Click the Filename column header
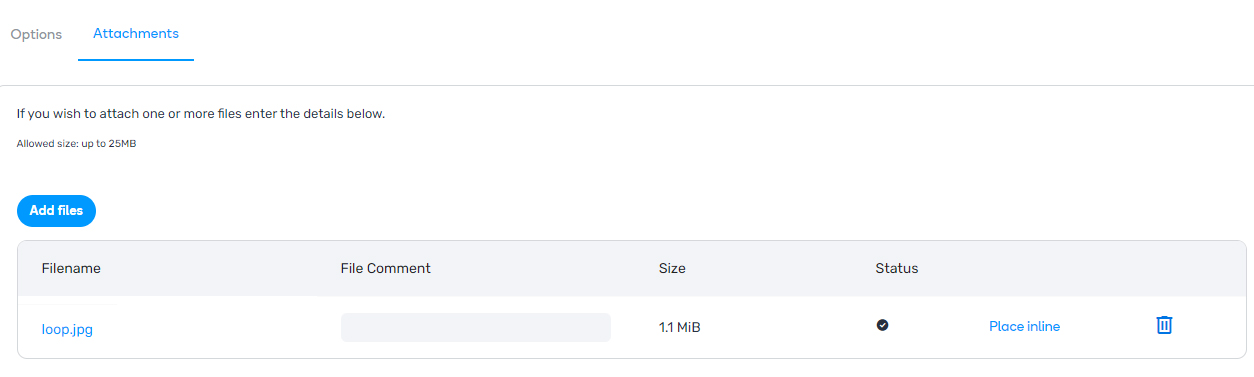Screen dimensions: 1254x377 pyautogui.click(x=71, y=268)
